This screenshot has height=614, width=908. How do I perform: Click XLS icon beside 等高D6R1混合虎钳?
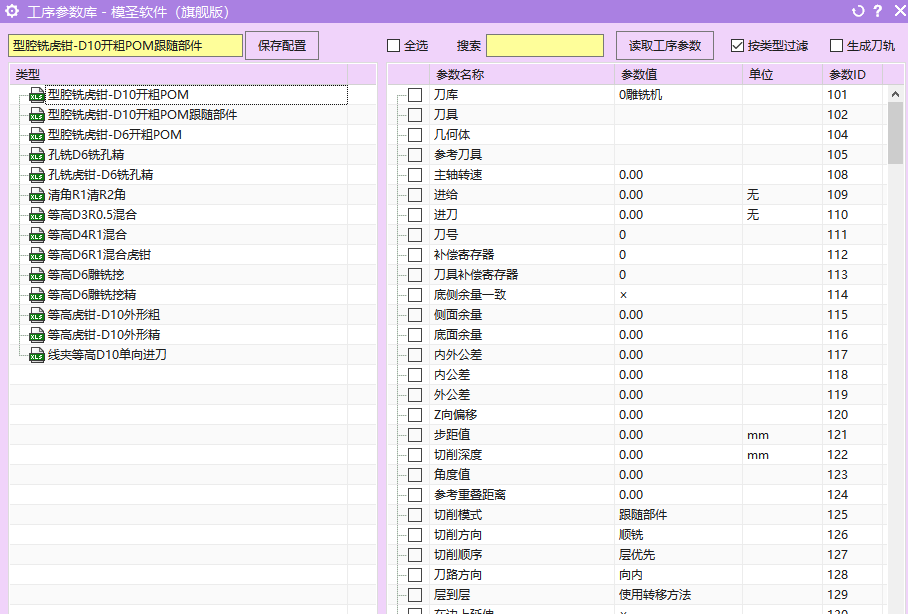36,255
